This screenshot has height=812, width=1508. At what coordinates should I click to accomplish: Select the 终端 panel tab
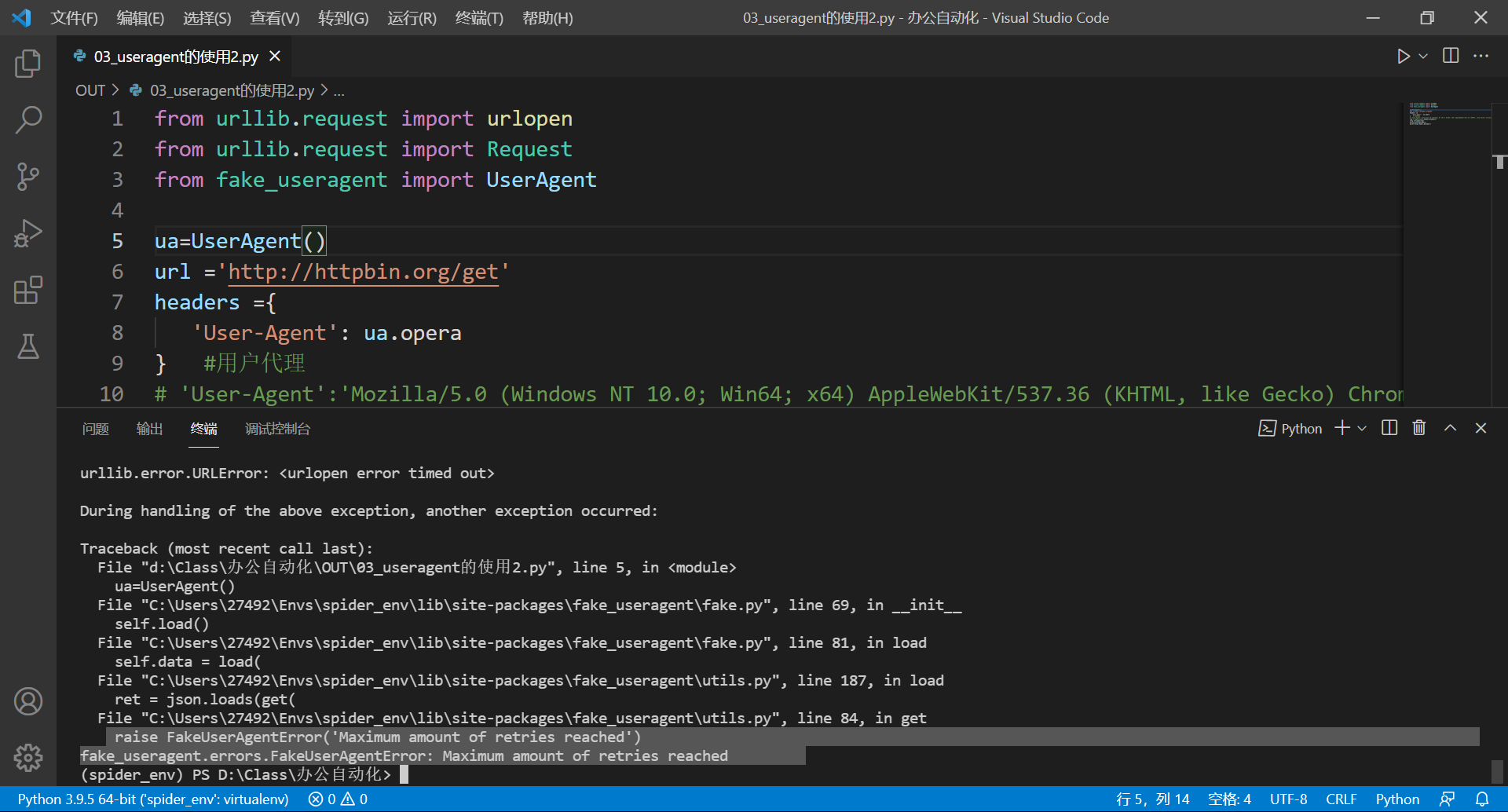(x=203, y=429)
